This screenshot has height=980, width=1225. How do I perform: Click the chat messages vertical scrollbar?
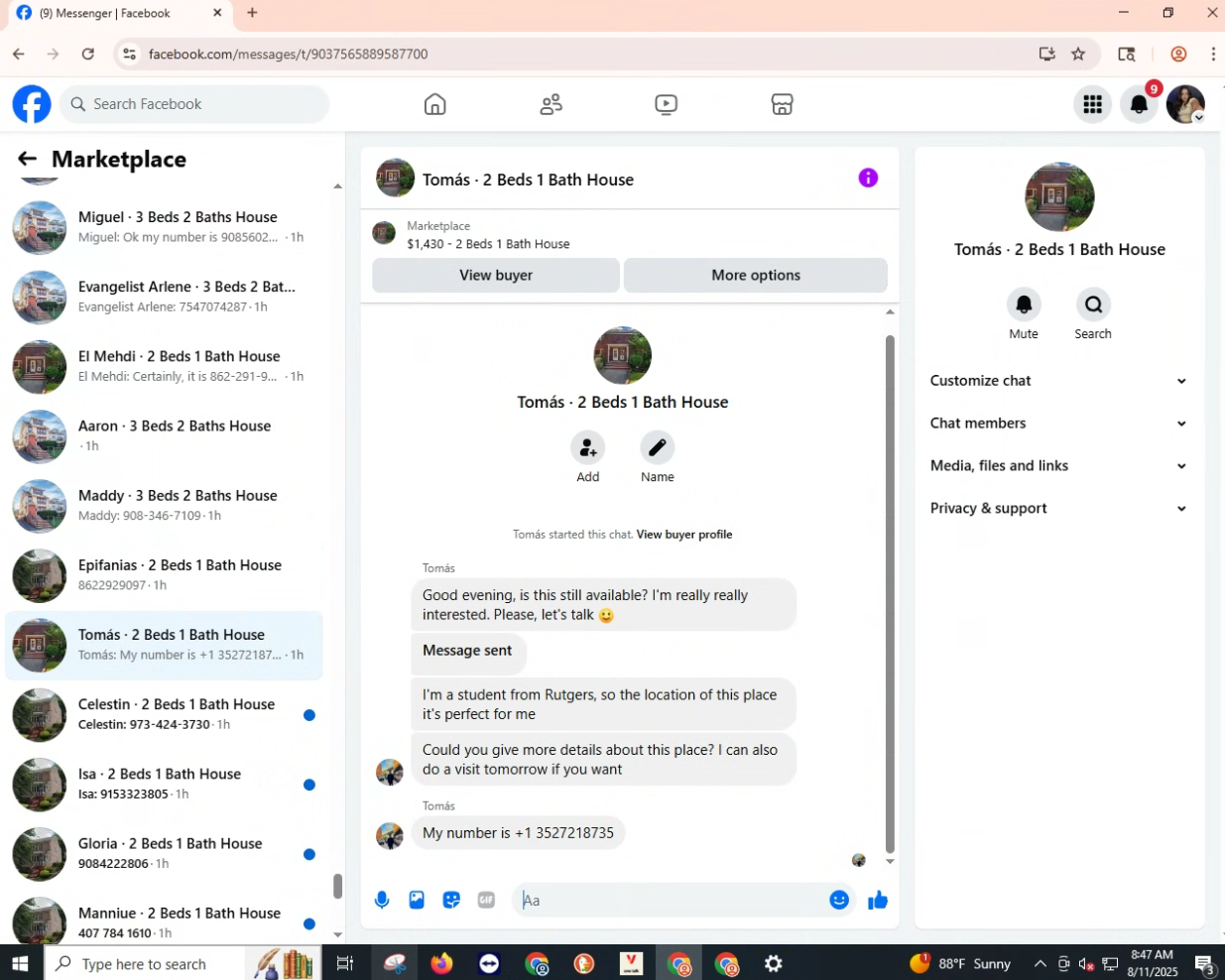tap(890, 593)
